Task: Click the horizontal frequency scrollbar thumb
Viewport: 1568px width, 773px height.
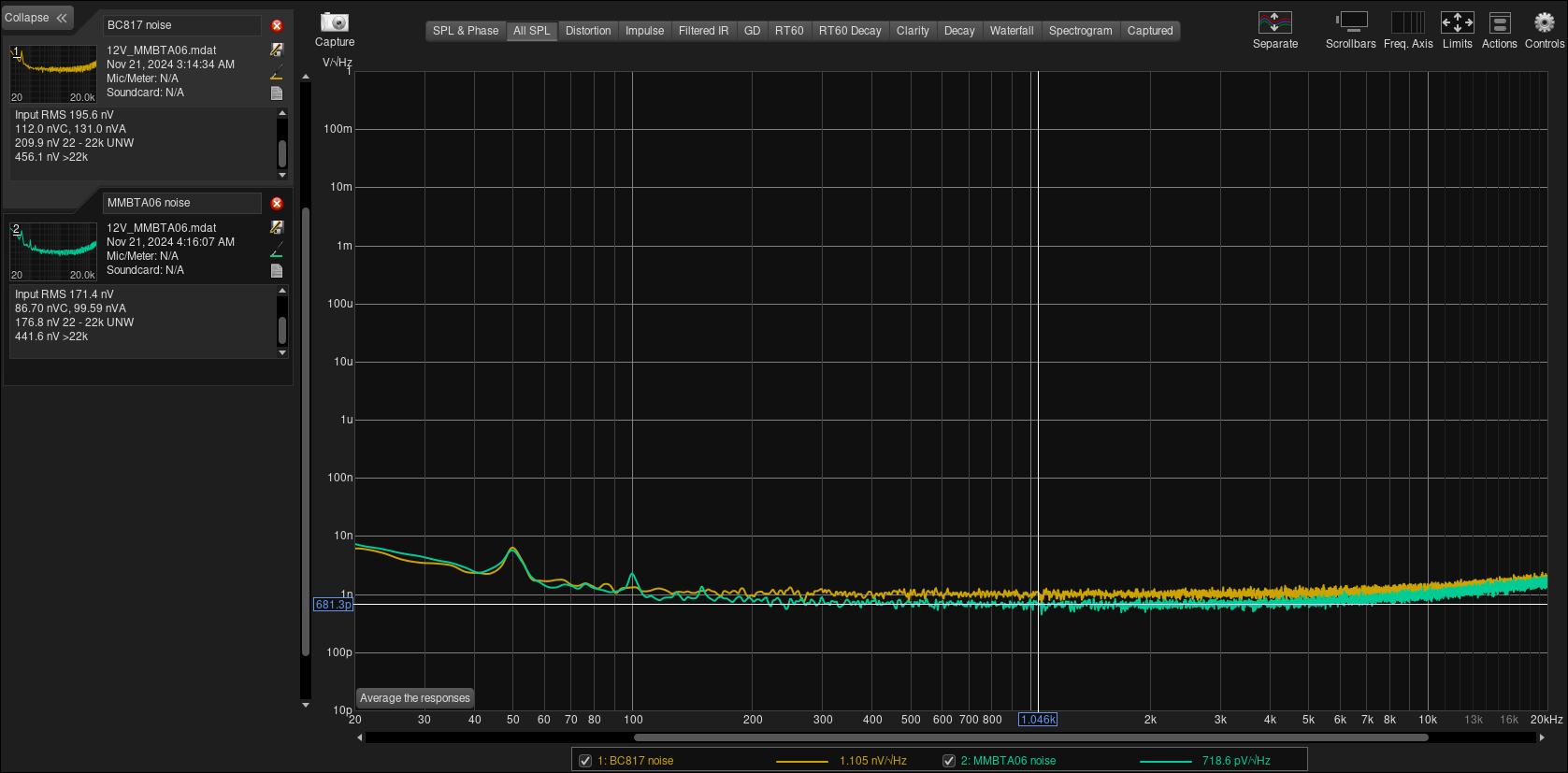Action: coord(1030,737)
